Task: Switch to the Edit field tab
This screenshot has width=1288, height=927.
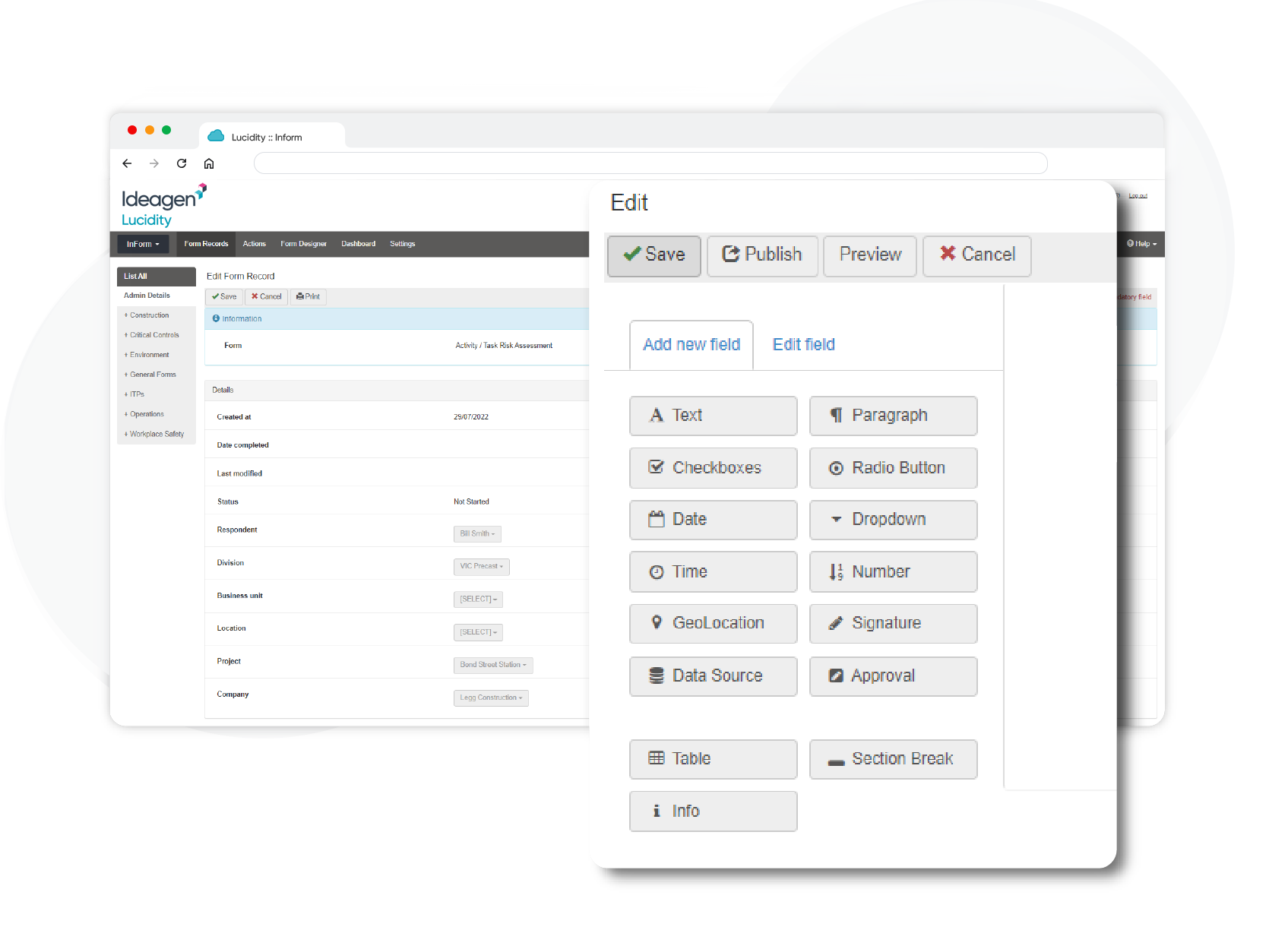Action: (802, 344)
